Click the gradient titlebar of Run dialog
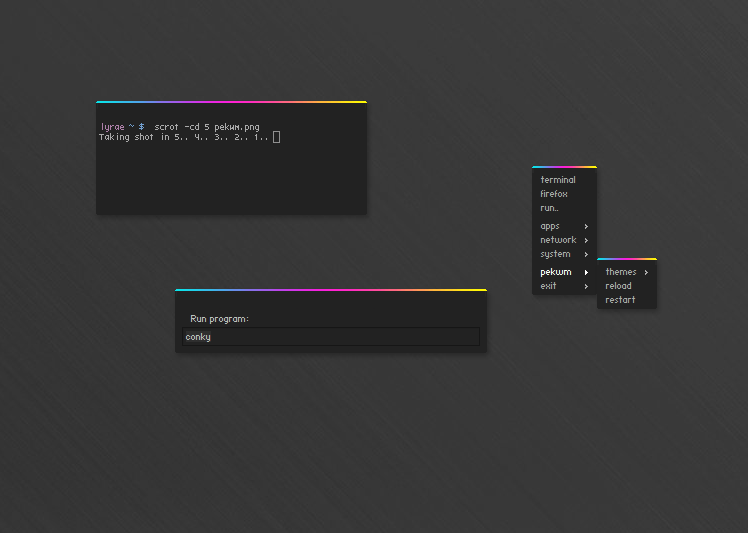Viewport: 748px width, 533px height. click(x=331, y=290)
